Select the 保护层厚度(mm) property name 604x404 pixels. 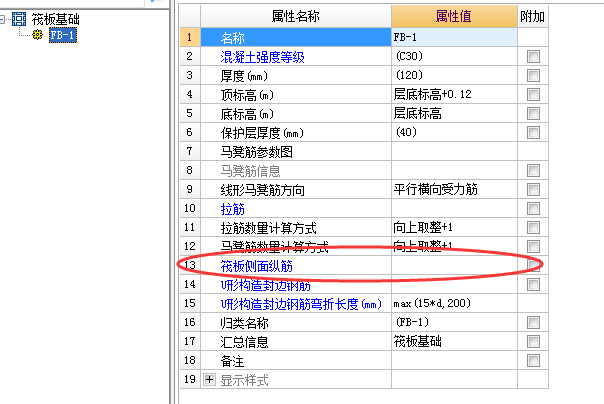(262, 133)
